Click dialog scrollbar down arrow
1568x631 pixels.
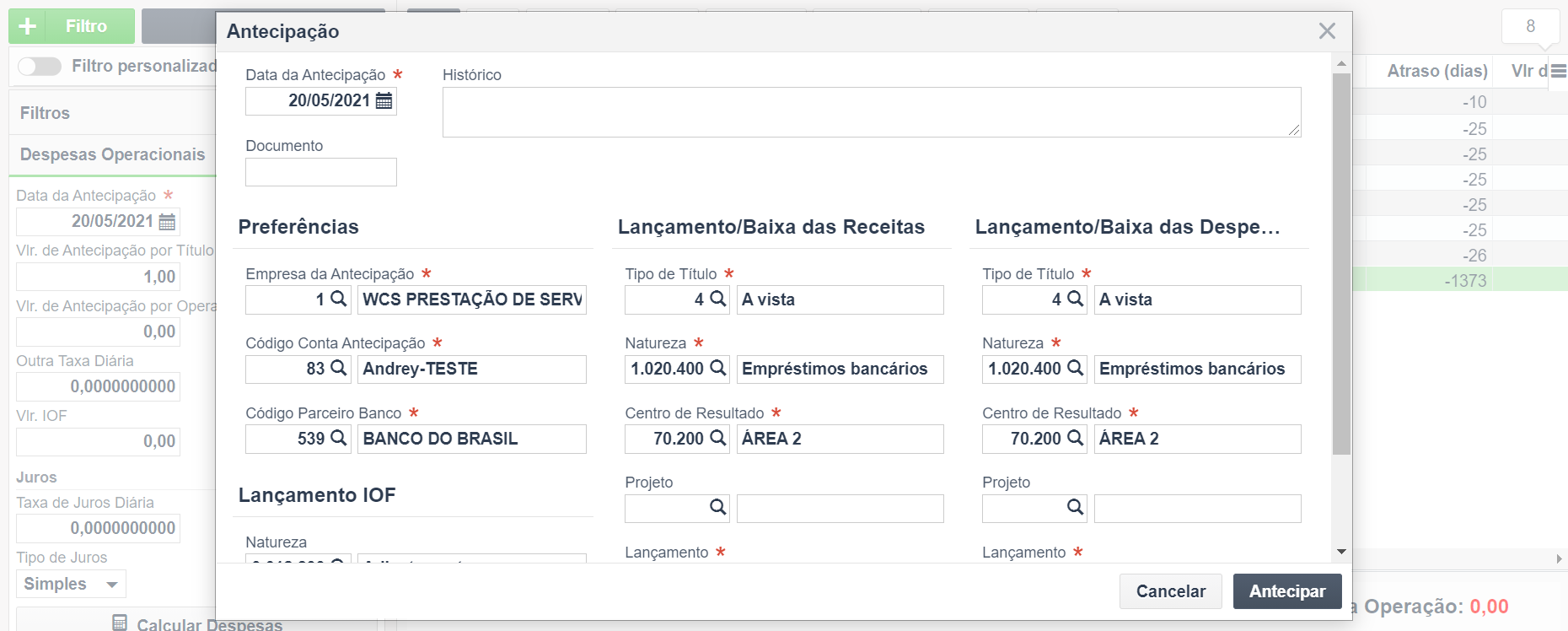point(1341,552)
